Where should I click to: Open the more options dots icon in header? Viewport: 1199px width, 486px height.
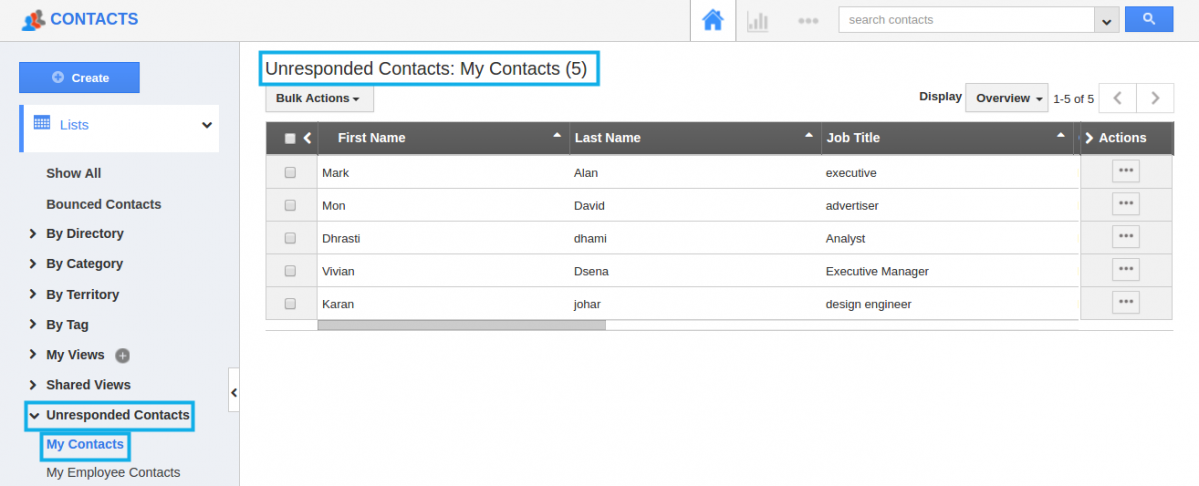(808, 21)
